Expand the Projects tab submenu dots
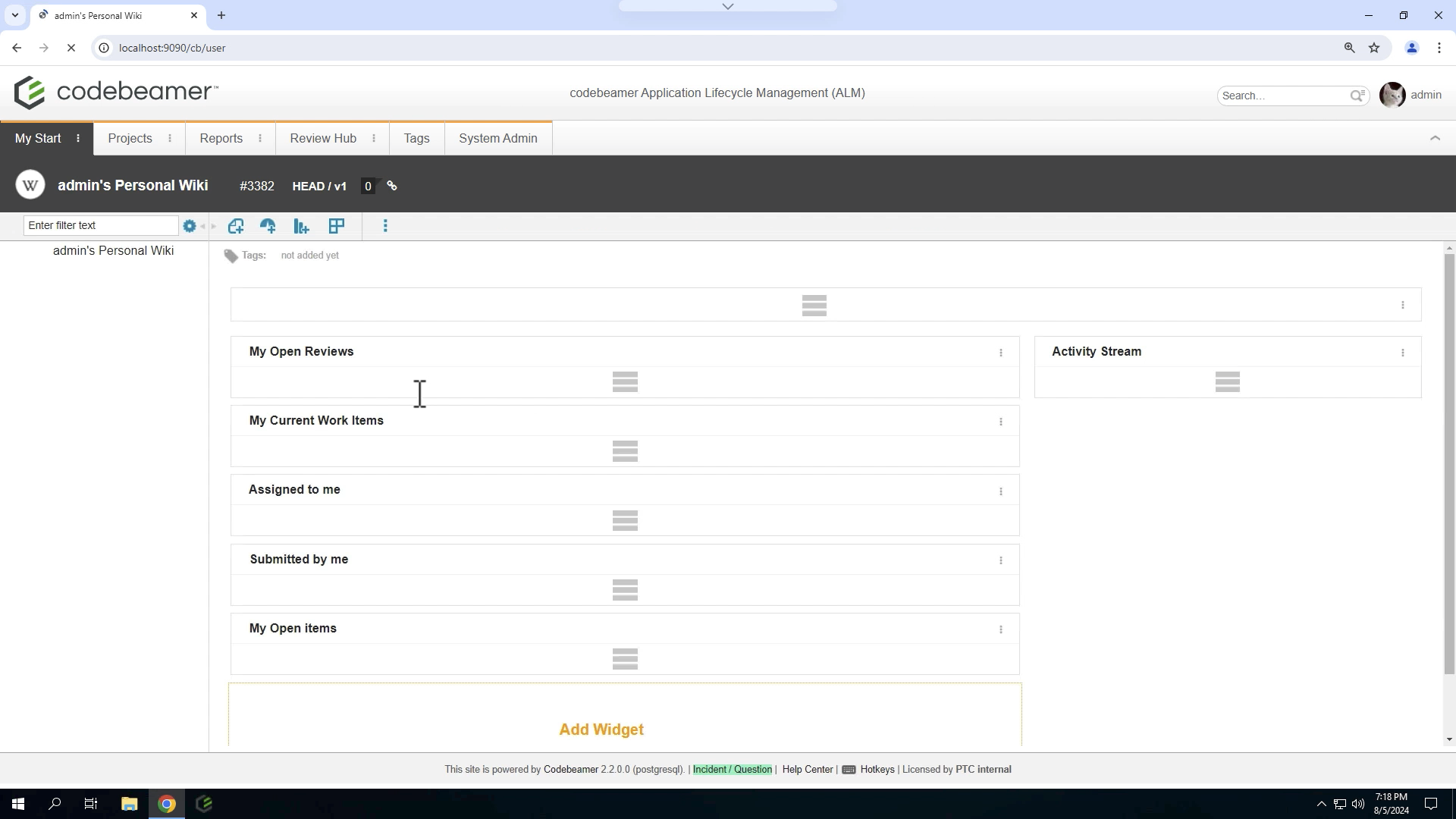This screenshot has width=1456, height=819. pos(170,138)
